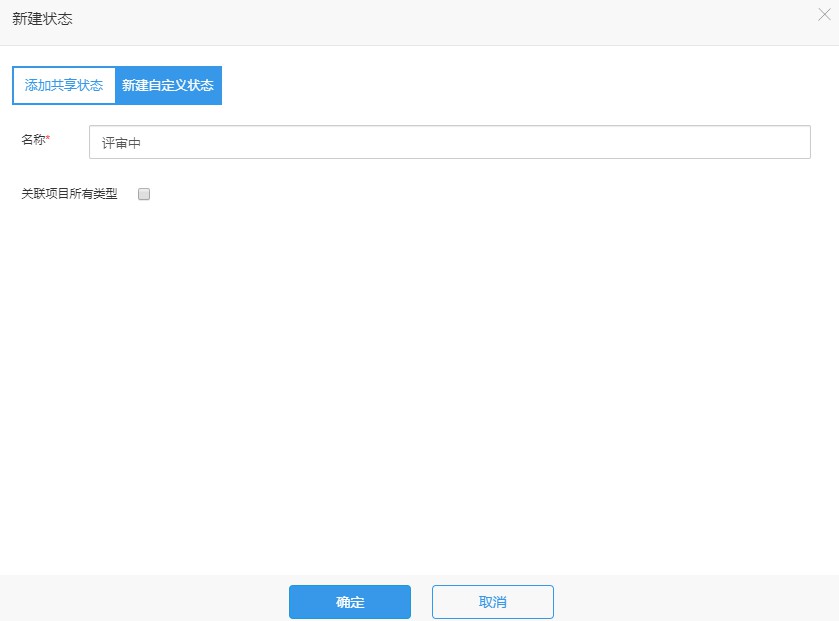Switch to 添加共享状态 tab

point(64,86)
